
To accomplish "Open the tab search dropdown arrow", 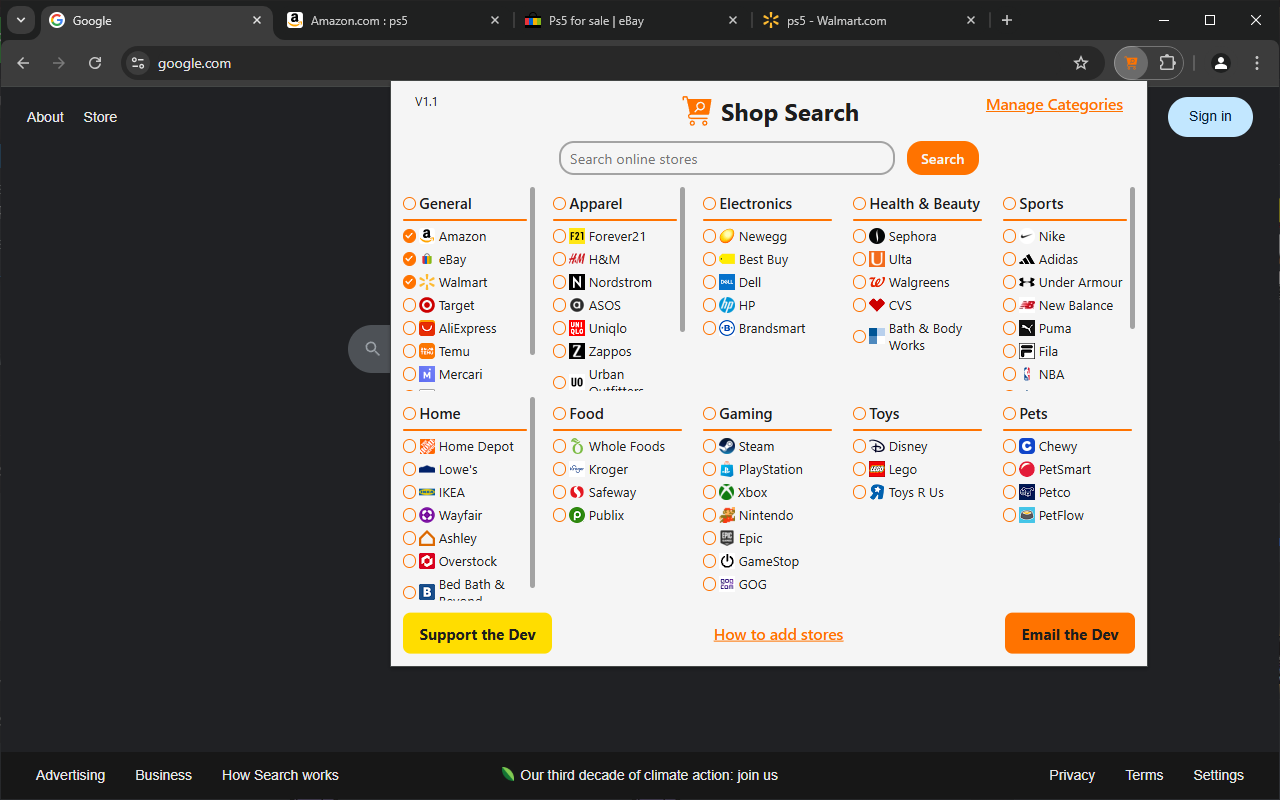I will (x=20, y=20).
